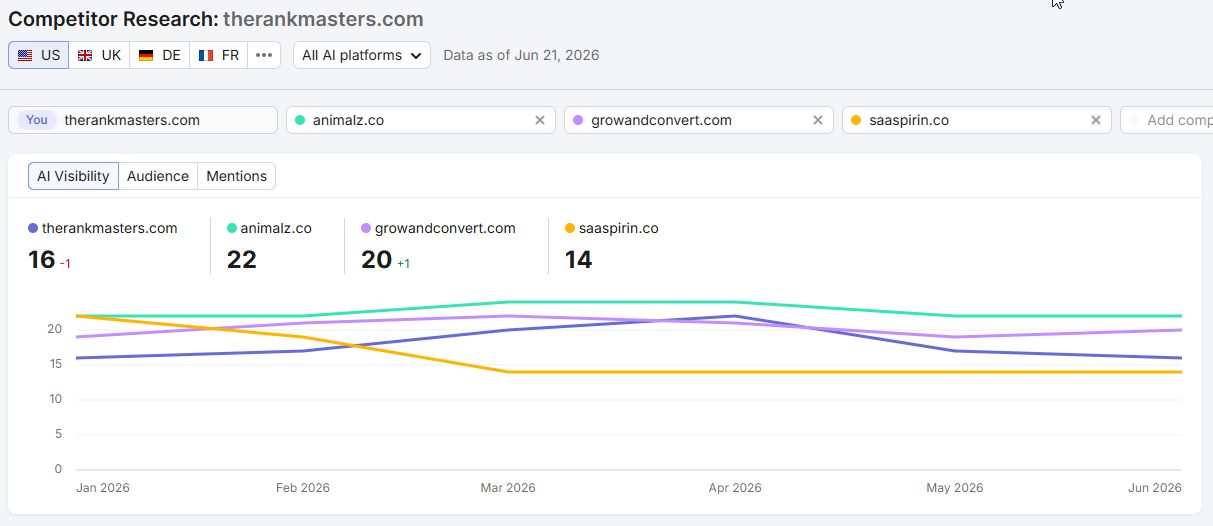Click the growandconvert.com score 20
The width and height of the screenshot is (1213, 526).
pos(377,260)
